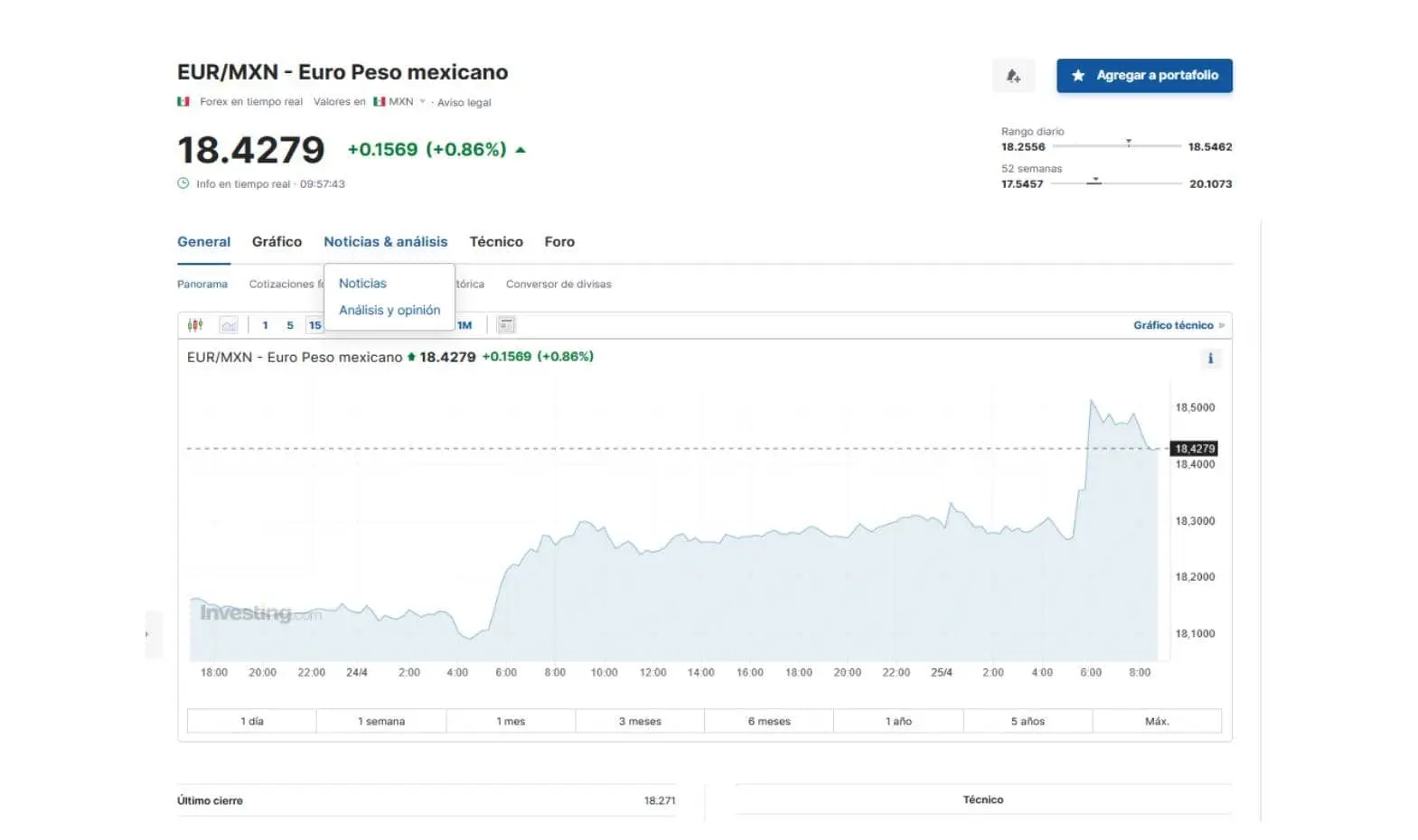The width and height of the screenshot is (1418, 840).
Task: Switch to the General tab
Action: pyautogui.click(x=203, y=242)
